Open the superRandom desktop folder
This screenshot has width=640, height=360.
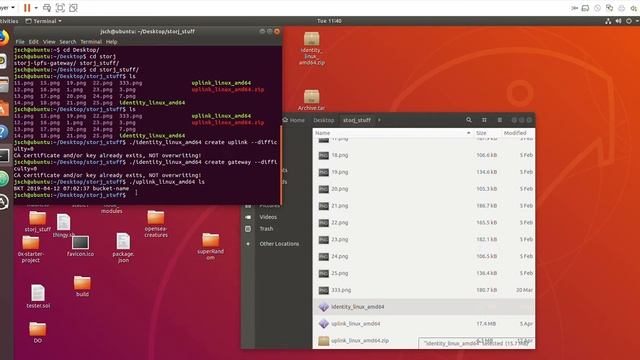[x=210, y=246]
